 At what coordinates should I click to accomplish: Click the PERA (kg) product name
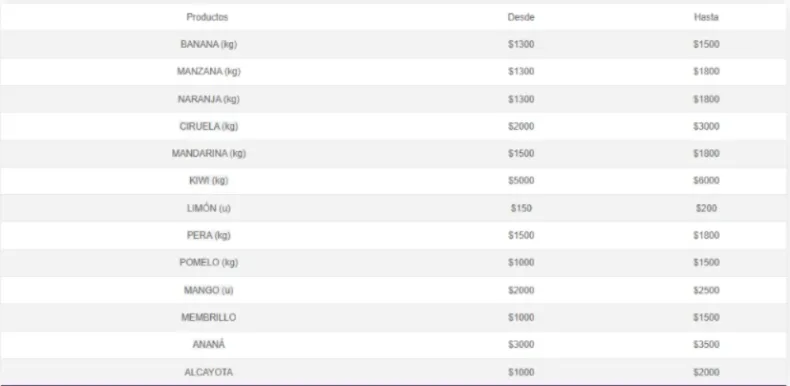(x=209, y=235)
